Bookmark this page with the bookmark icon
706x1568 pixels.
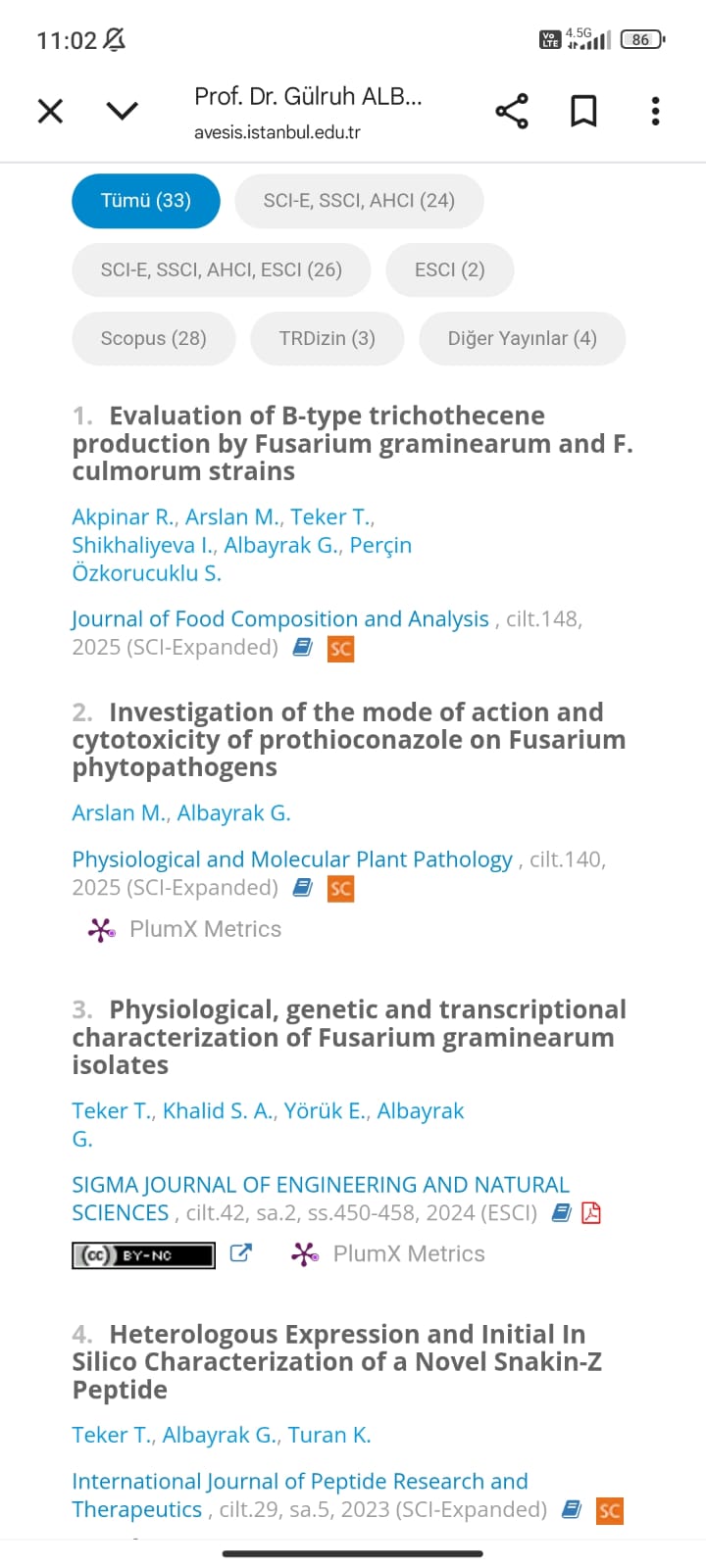tap(583, 111)
